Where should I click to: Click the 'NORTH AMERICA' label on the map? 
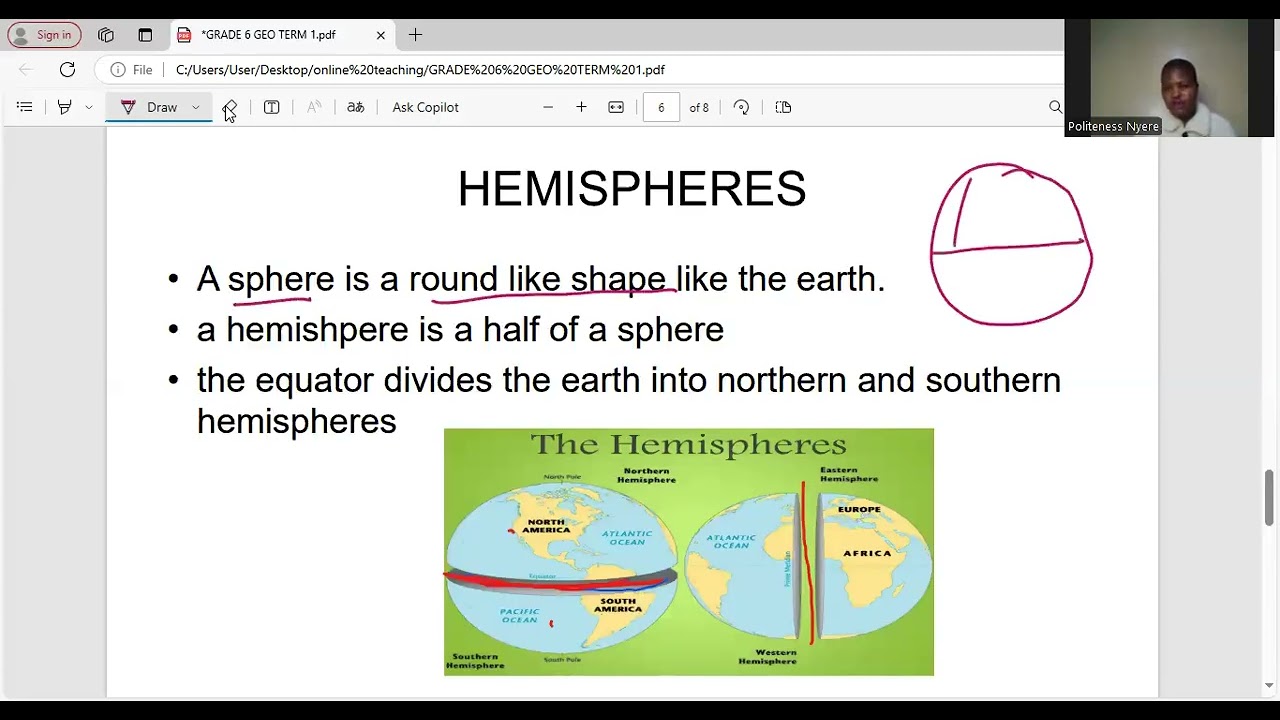[546, 526]
